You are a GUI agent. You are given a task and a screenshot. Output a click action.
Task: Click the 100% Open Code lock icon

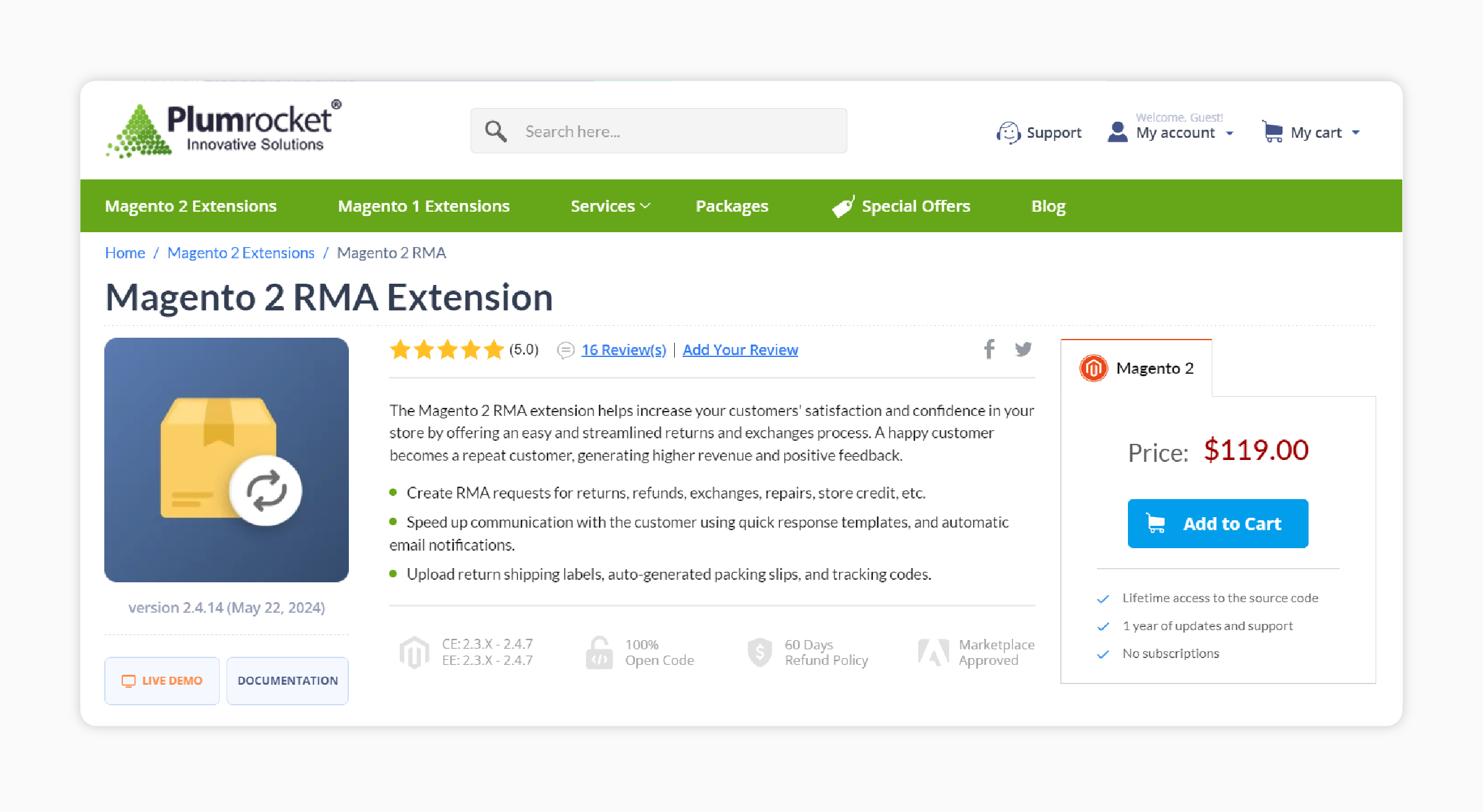600,652
